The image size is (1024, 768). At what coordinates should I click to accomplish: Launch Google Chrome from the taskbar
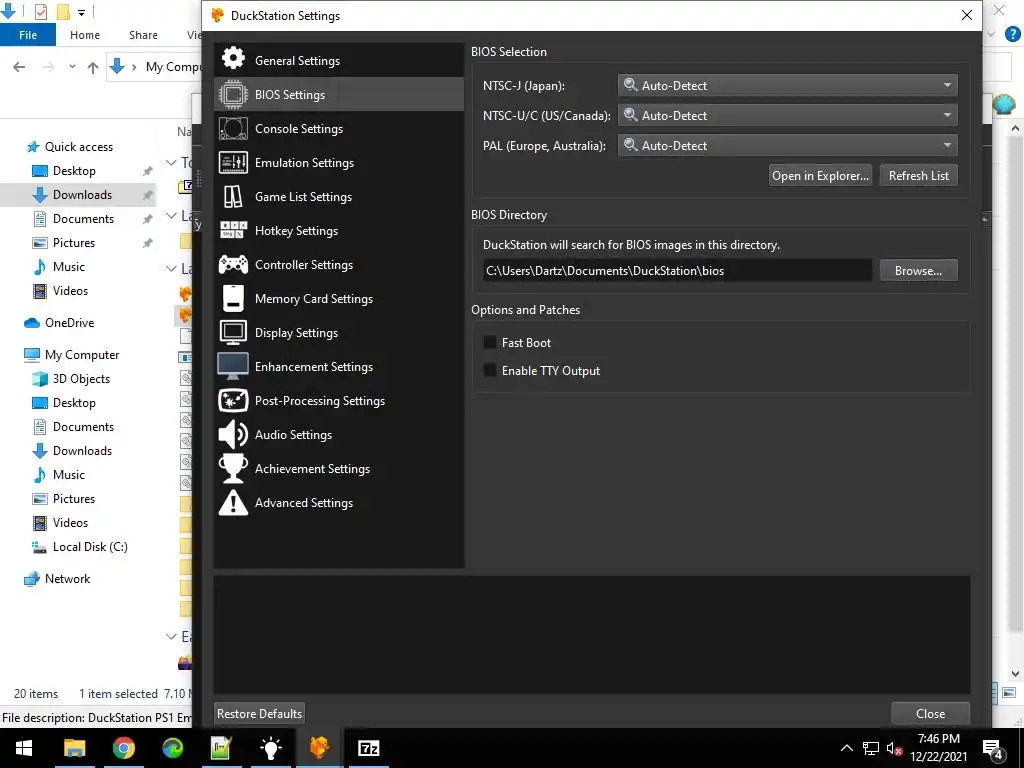(x=123, y=748)
